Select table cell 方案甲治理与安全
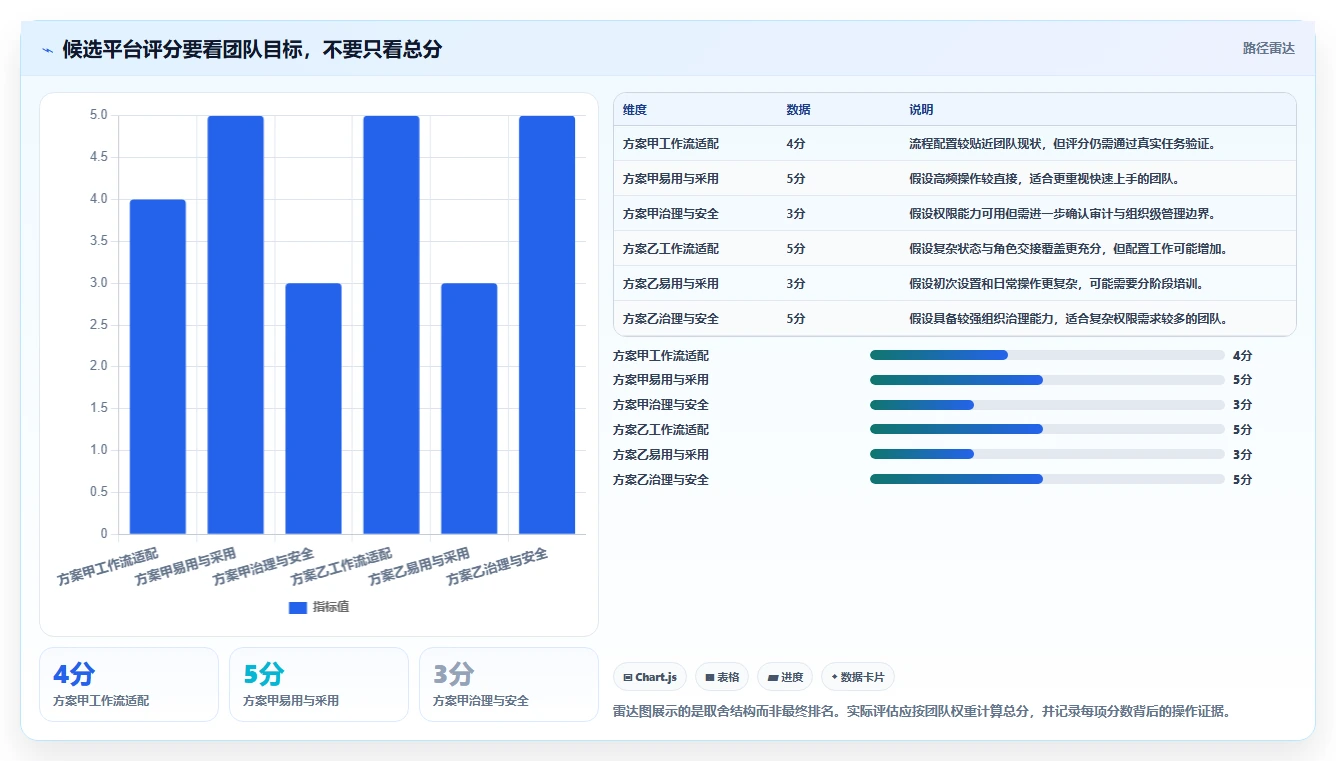The height and width of the screenshot is (761, 1336). pyautogui.click(x=671, y=214)
